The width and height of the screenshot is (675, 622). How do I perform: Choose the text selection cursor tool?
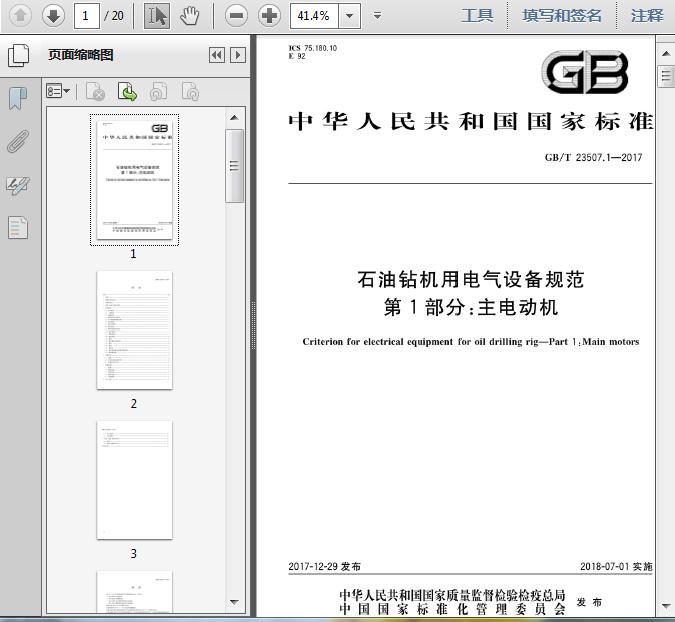click(157, 15)
